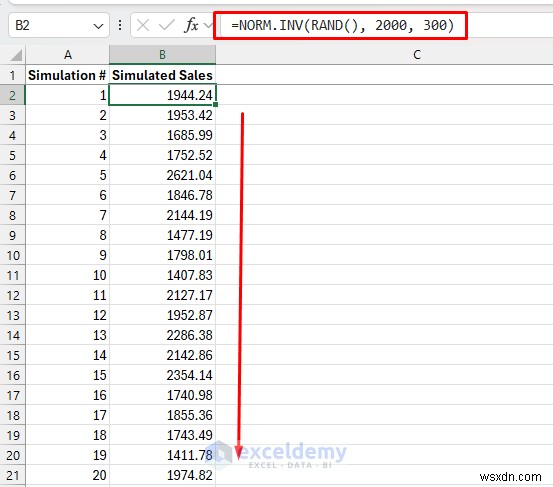The image size is (553, 487).
Task: Select row header 18
Action: [x=12, y=415]
